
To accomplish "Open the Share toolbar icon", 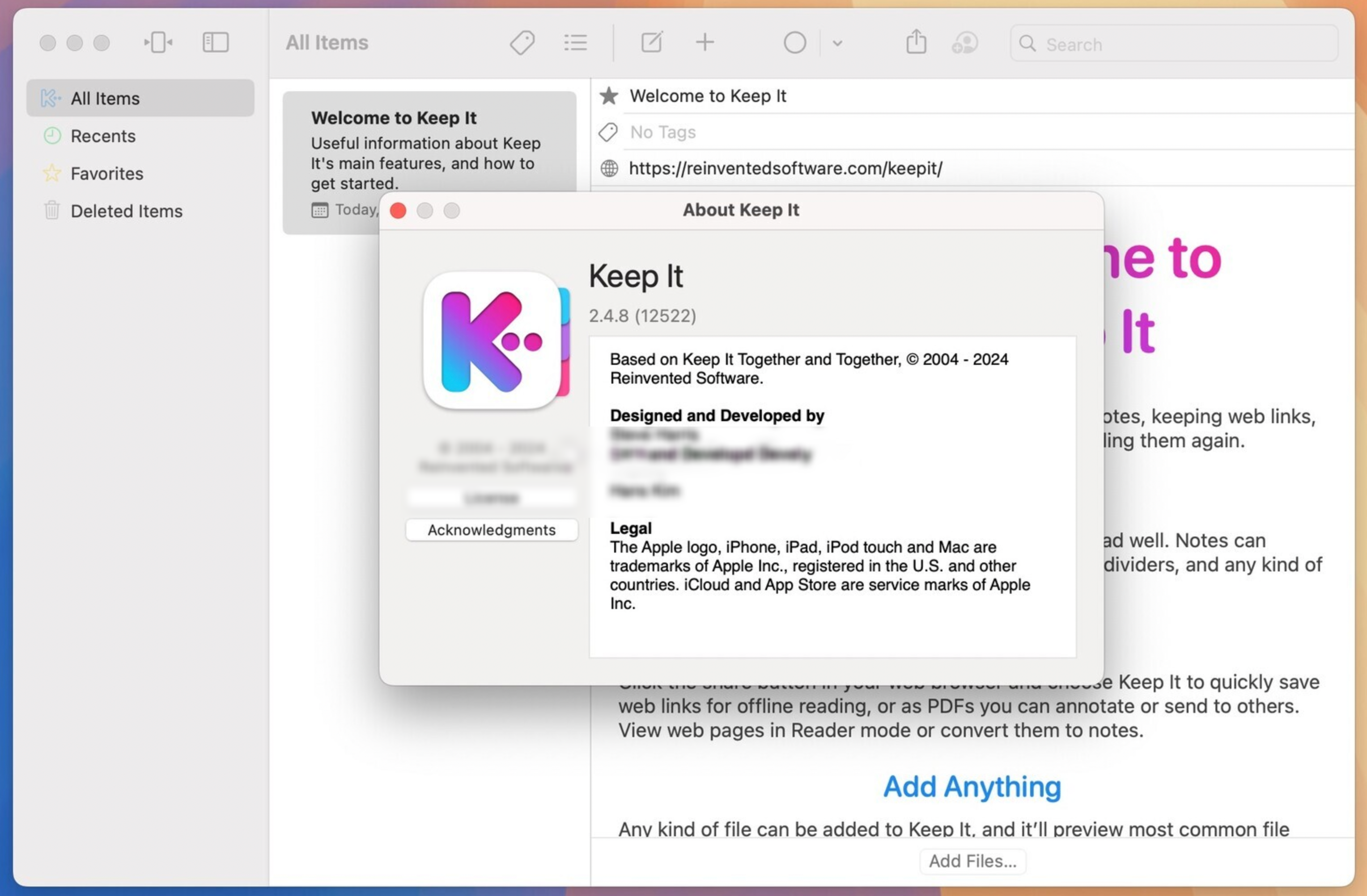I will click(x=916, y=42).
